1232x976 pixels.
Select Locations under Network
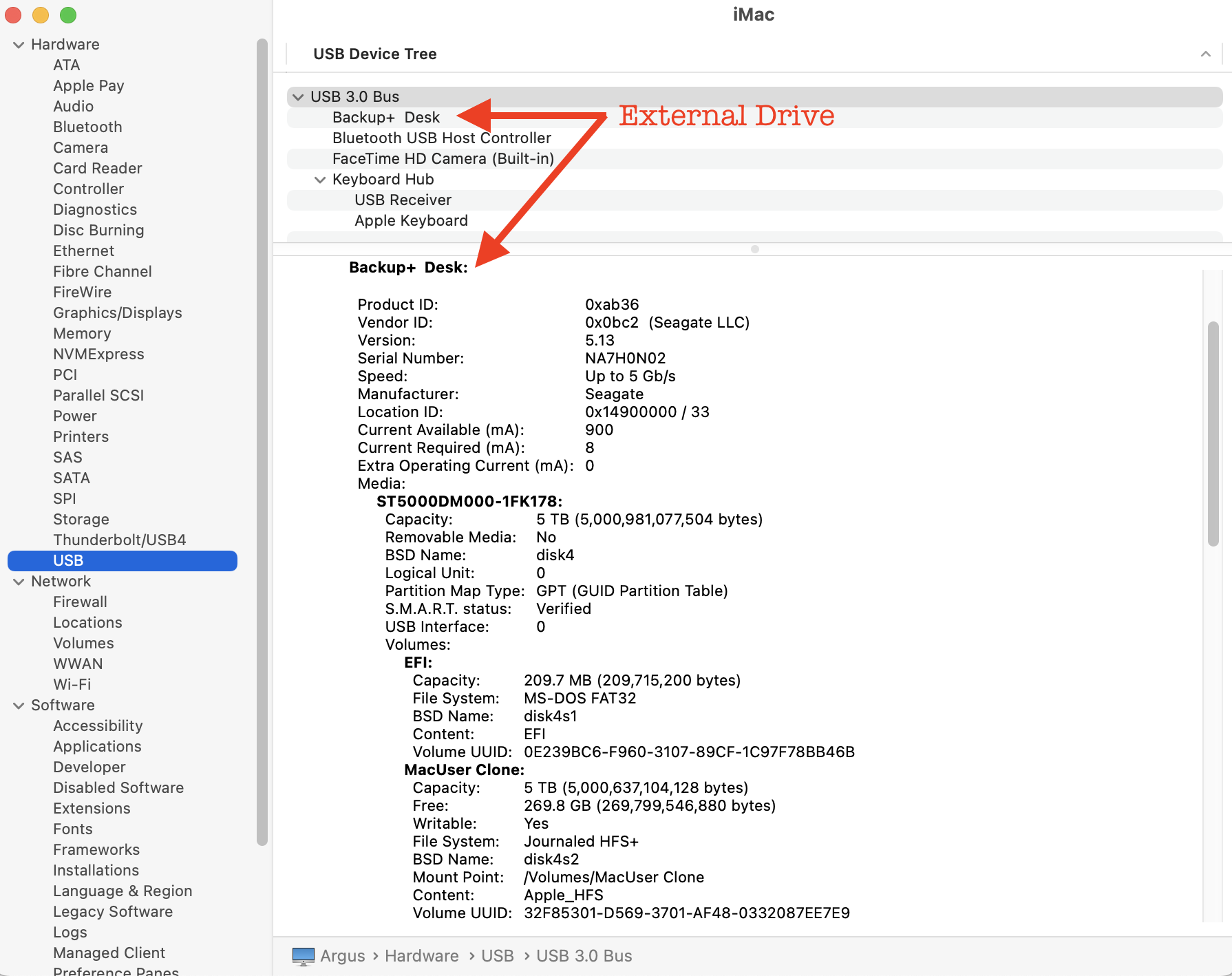pos(88,623)
